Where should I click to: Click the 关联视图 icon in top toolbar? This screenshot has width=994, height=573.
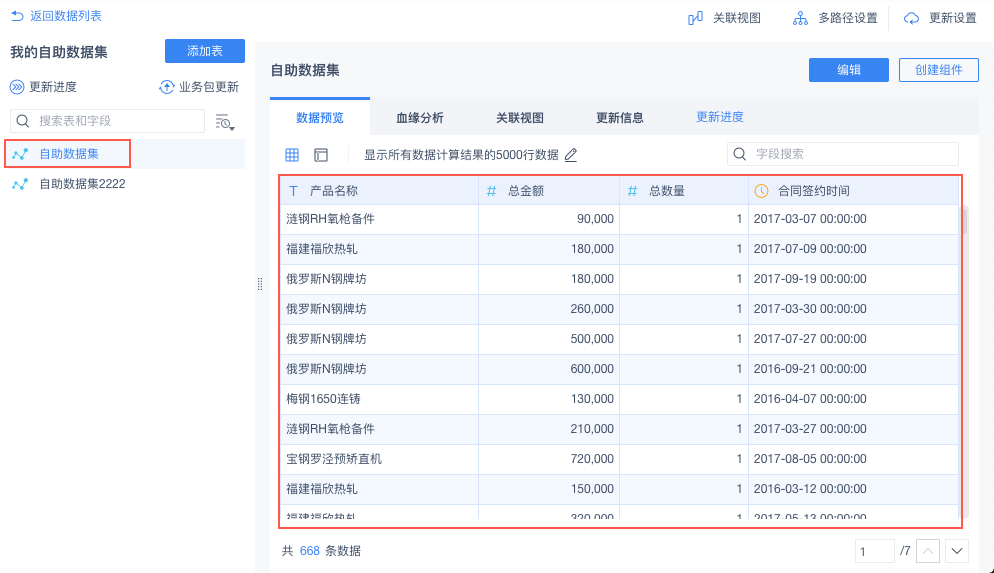[x=695, y=18]
